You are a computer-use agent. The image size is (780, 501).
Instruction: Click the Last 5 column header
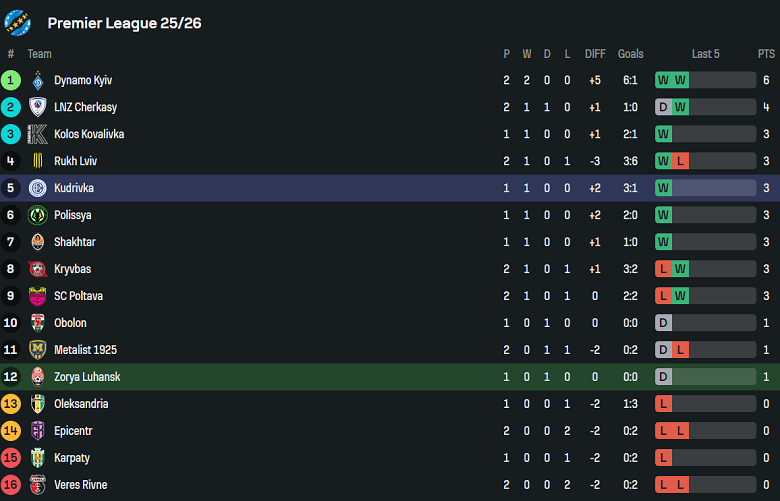coord(705,54)
